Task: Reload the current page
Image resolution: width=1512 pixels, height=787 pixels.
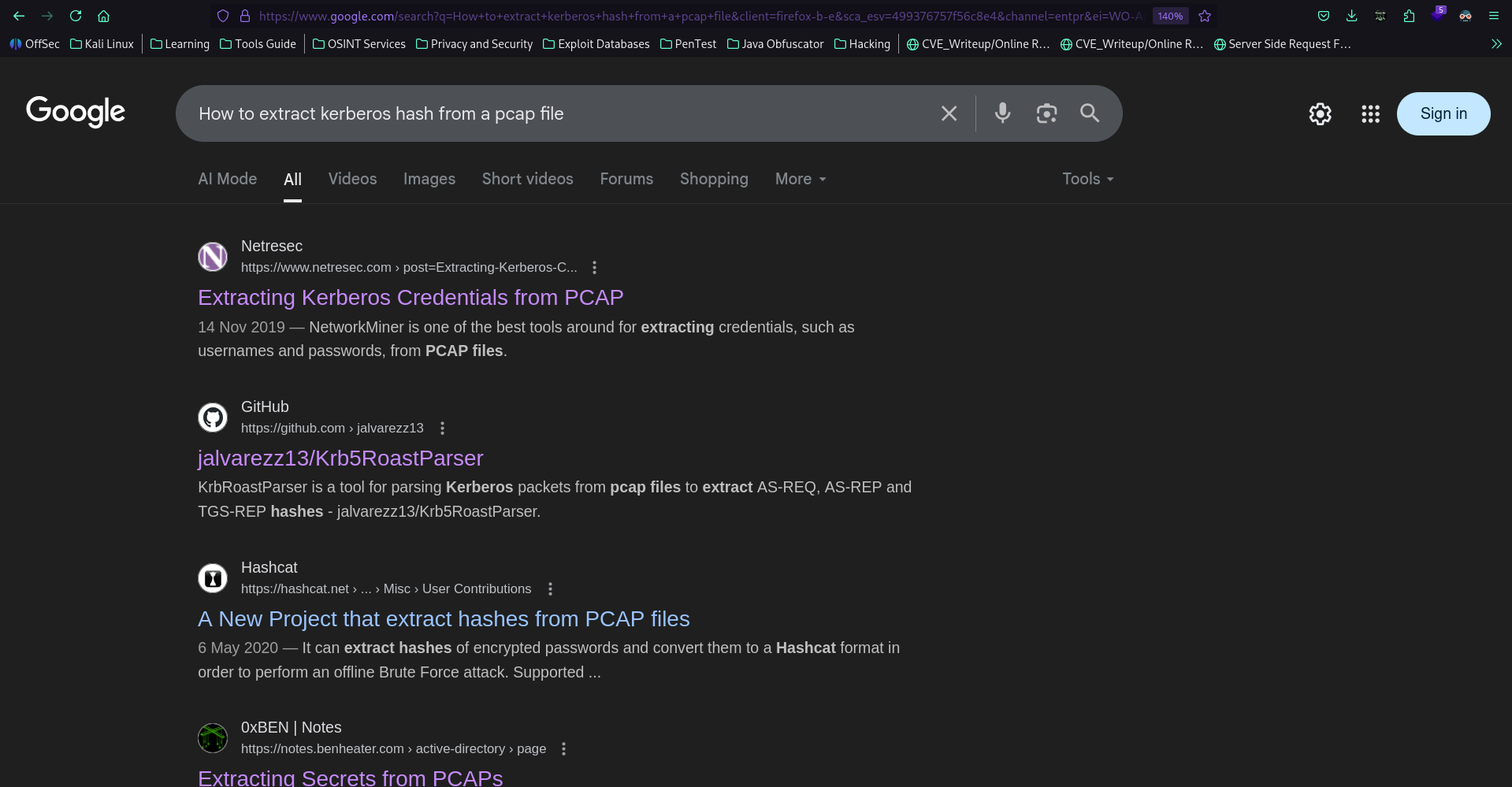Action: point(76,16)
